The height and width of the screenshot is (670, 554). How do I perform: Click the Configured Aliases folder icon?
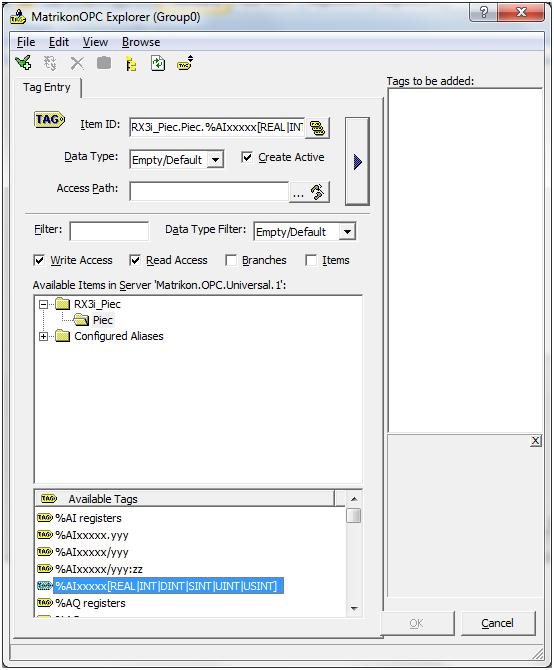click(x=63, y=336)
